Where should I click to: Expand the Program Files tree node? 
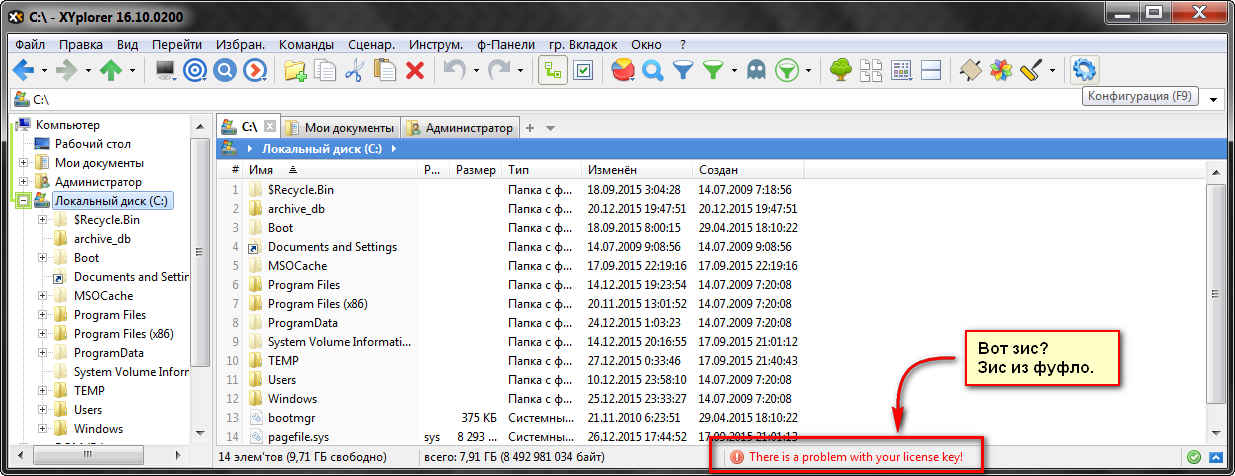[x=43, y=315]
